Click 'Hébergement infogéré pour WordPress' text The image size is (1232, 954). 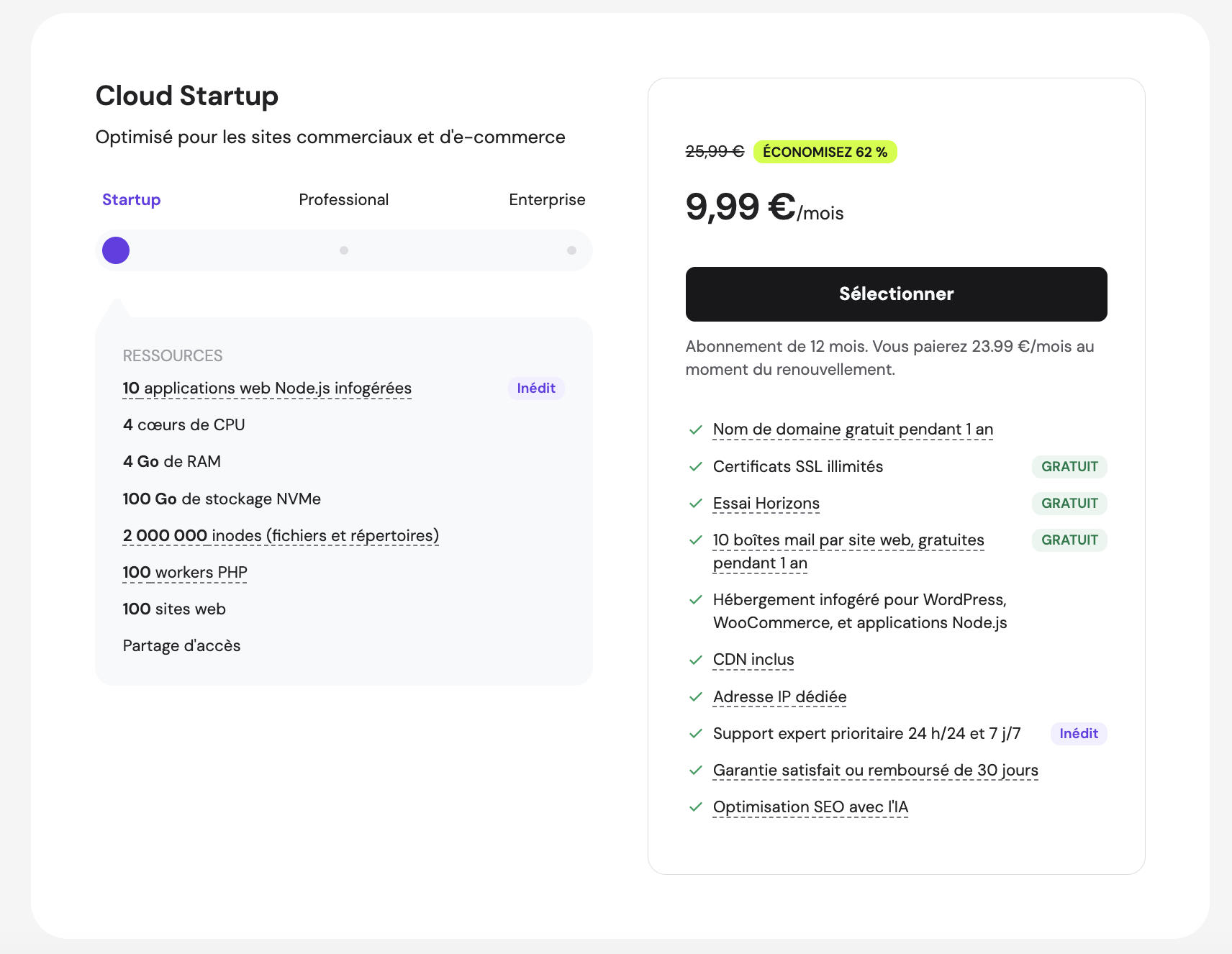(860, 612)
